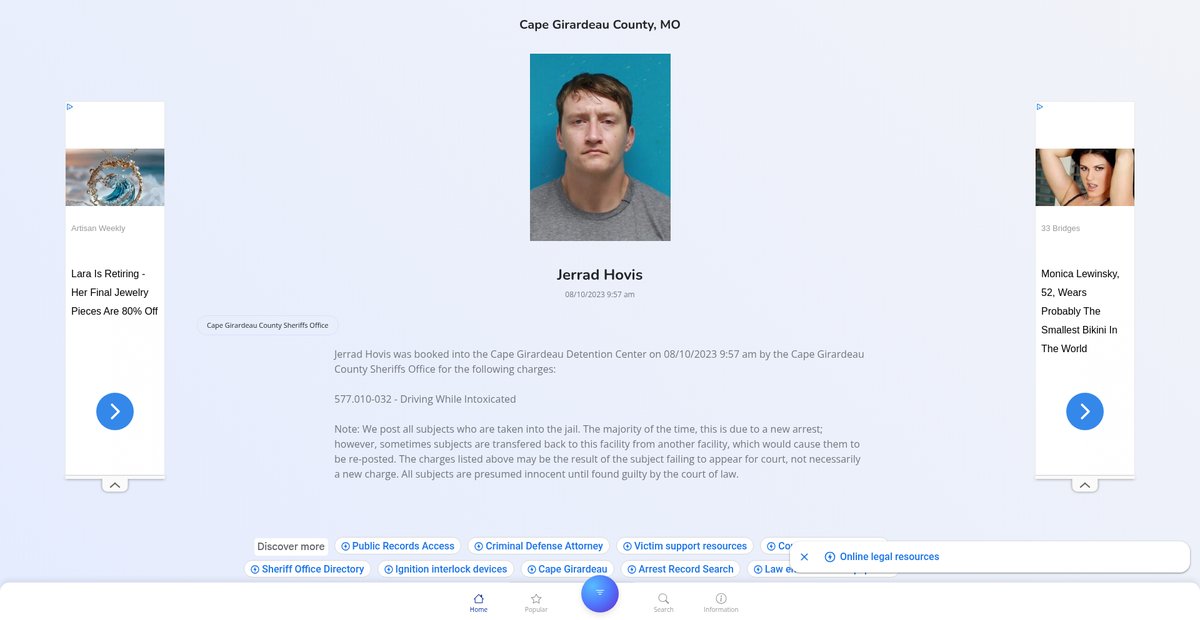Click the blue round filter button

click(600, 593)
